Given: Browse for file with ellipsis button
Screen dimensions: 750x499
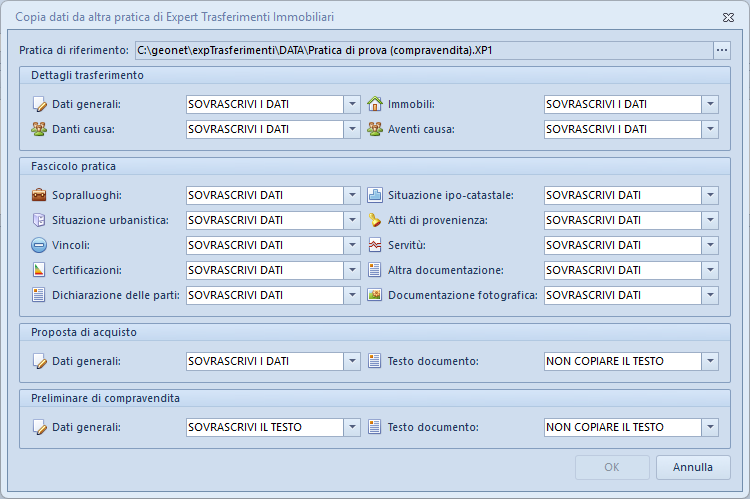Looking at the screenshot, I should click(721, 50).
